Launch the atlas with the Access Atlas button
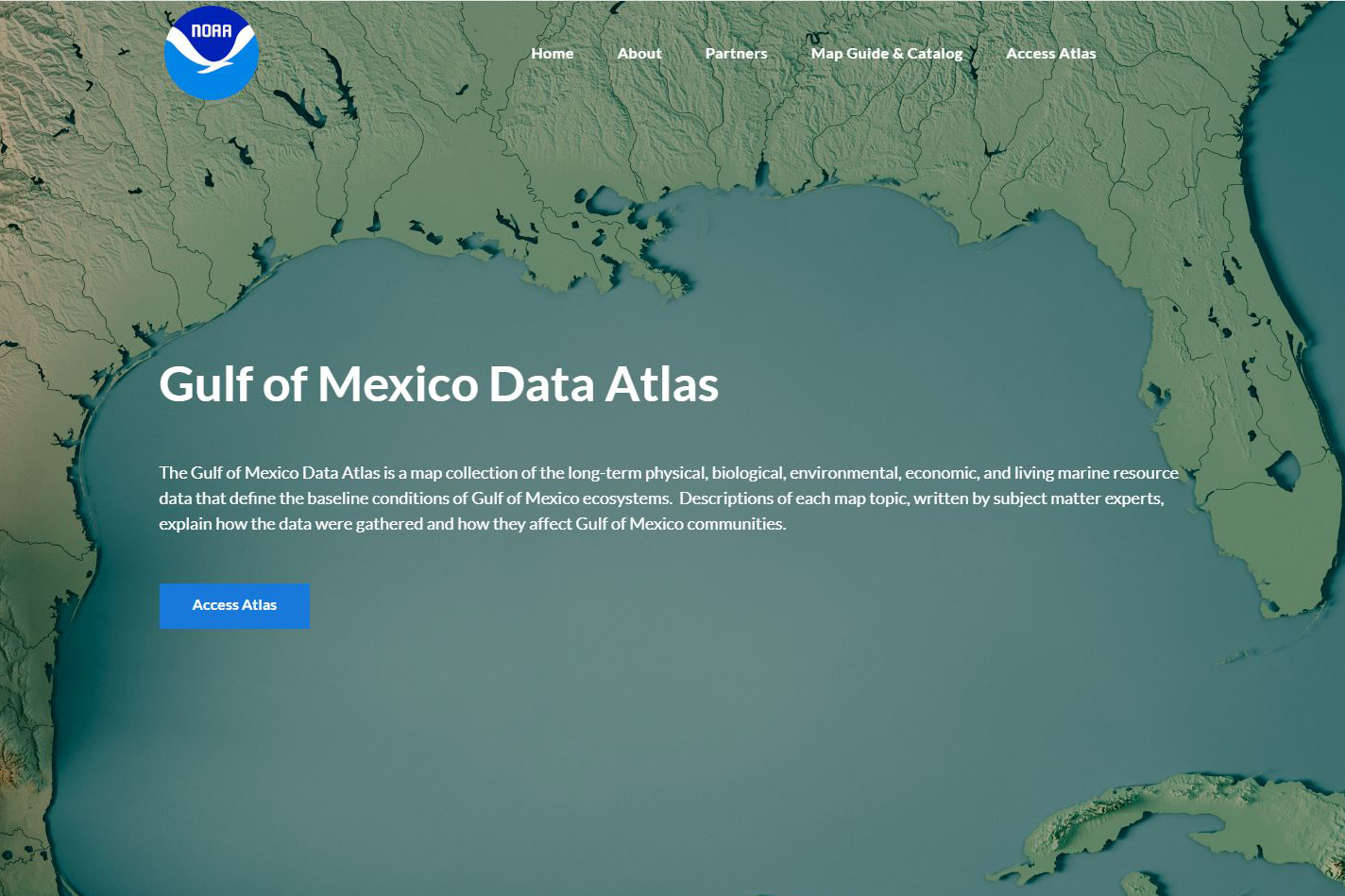 coord(234,605)
